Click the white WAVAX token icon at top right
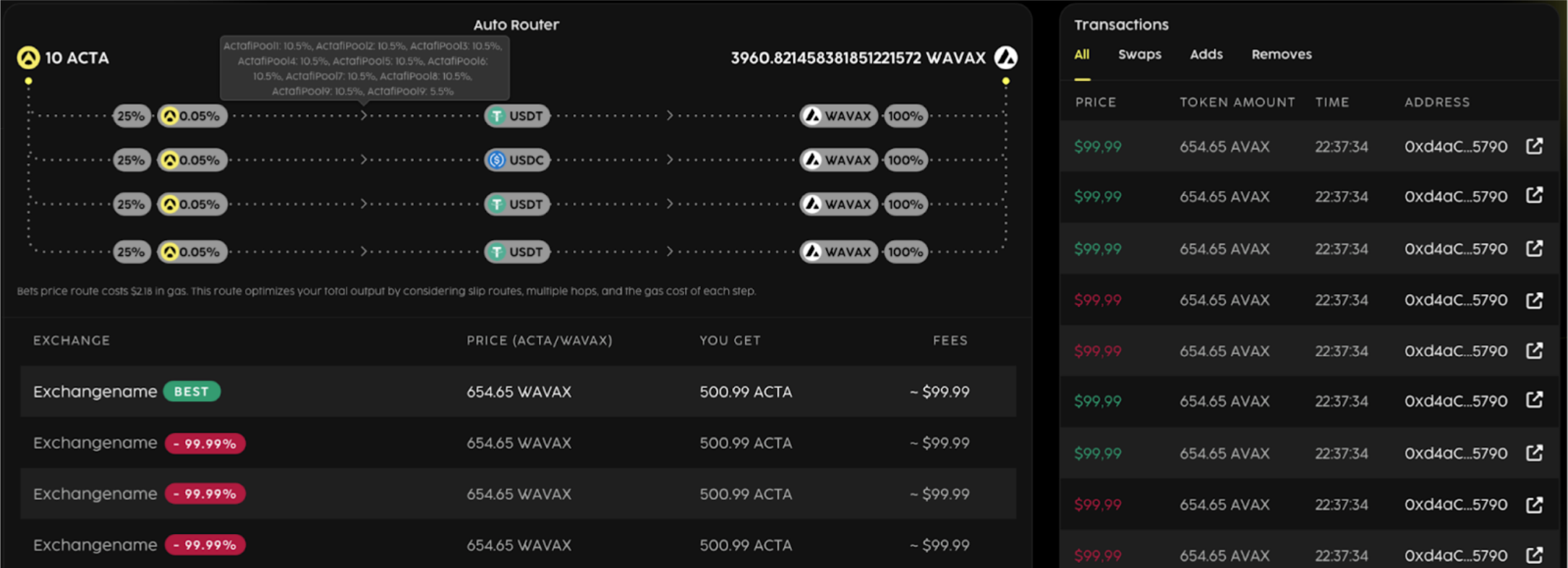 (x=1005, y=57)
